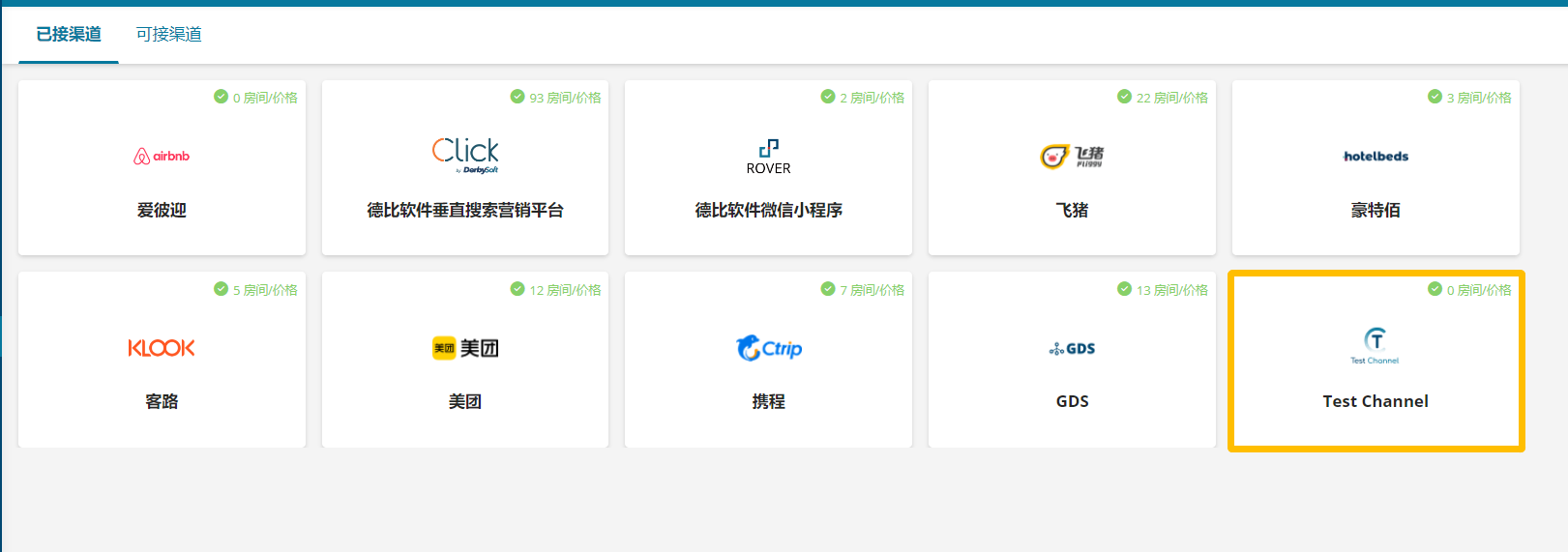Screen dimensions: 1568x552
Task: Click the 22 房间/价格 count
Action: point(1172,98)
